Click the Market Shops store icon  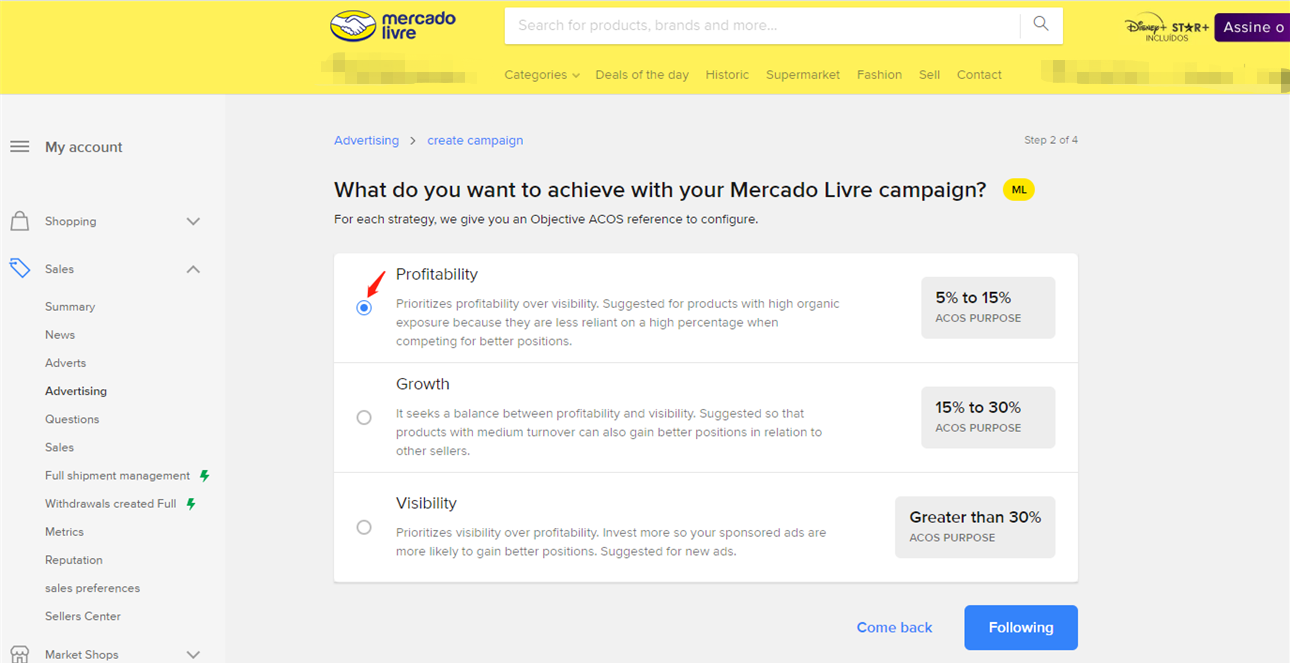(19, 654)
